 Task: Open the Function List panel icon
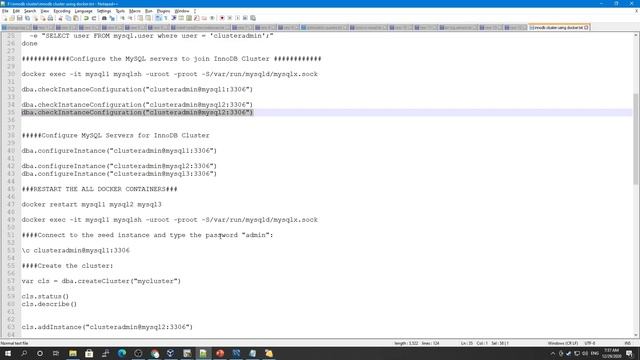pyautogui.click(x=197, y=18)
